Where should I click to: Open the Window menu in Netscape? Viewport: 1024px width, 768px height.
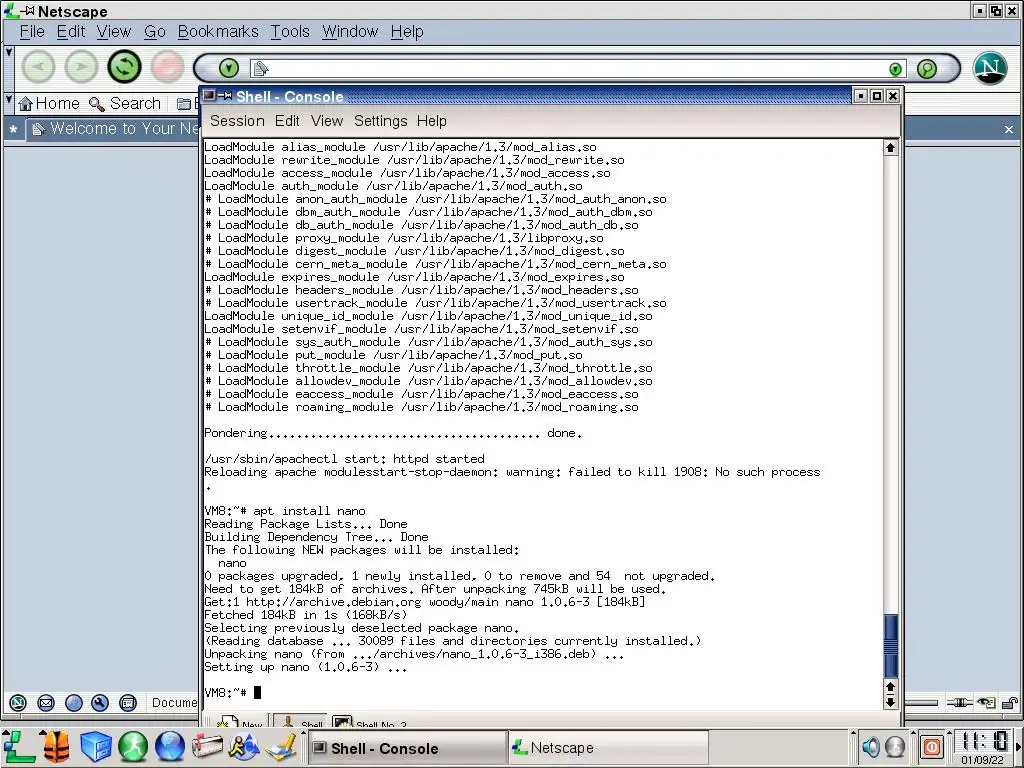(x=350, y=31)
